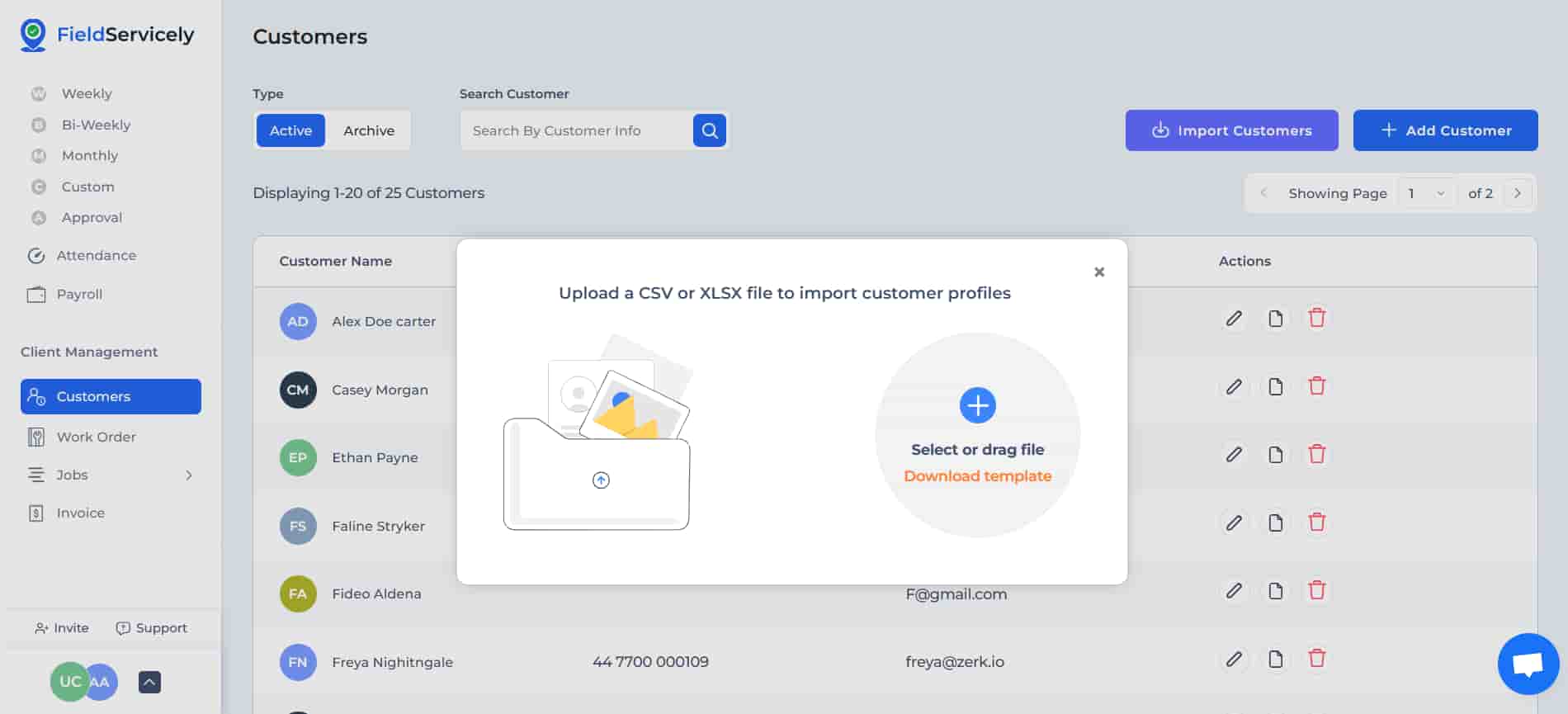
Task: Copy Alex Doe carter using document icon
Action: (x=1275, y=319)
